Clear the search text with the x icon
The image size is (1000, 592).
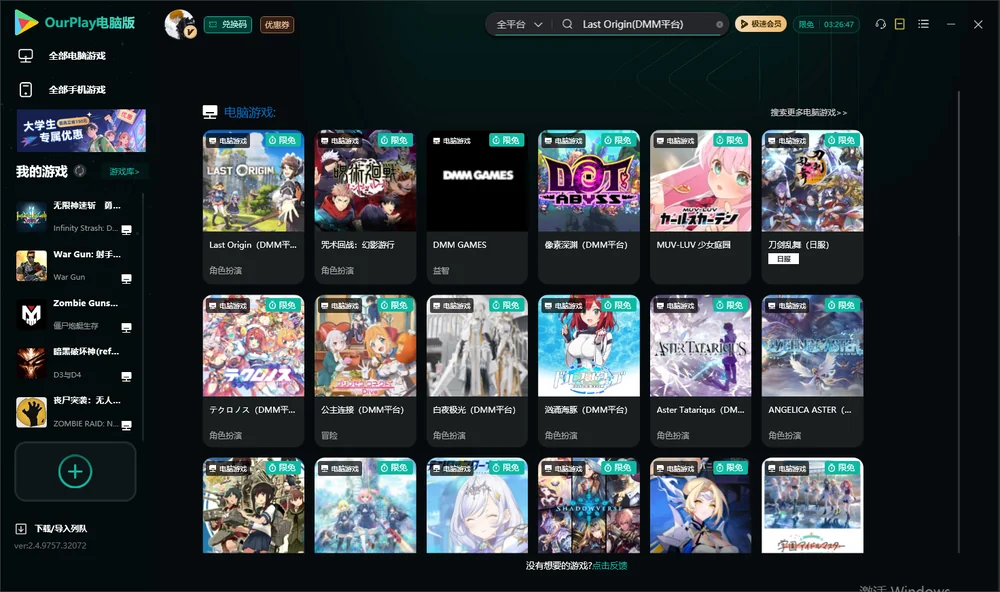click(719, 25)
